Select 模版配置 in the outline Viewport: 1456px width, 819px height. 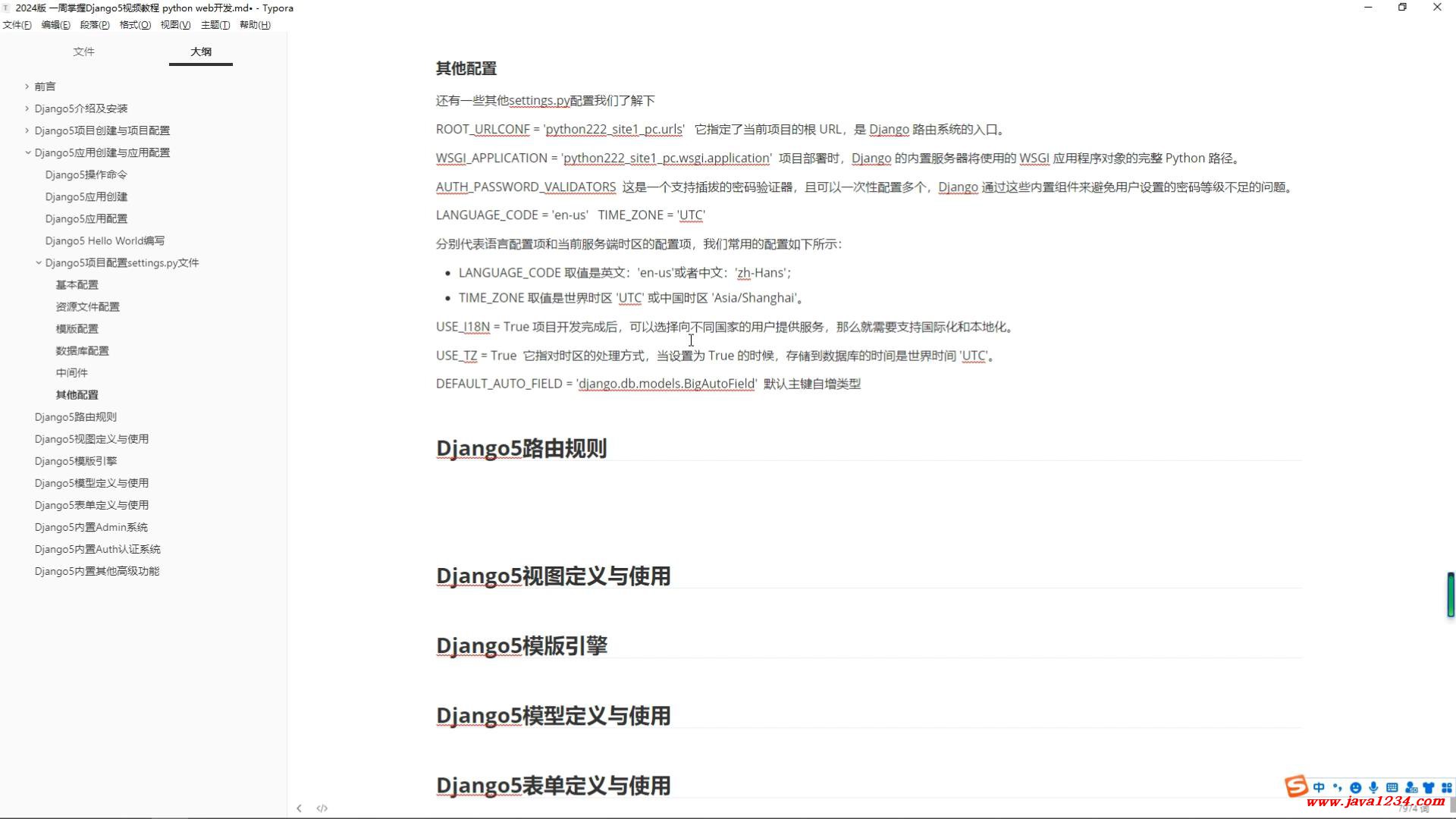[x=77, y=328]
